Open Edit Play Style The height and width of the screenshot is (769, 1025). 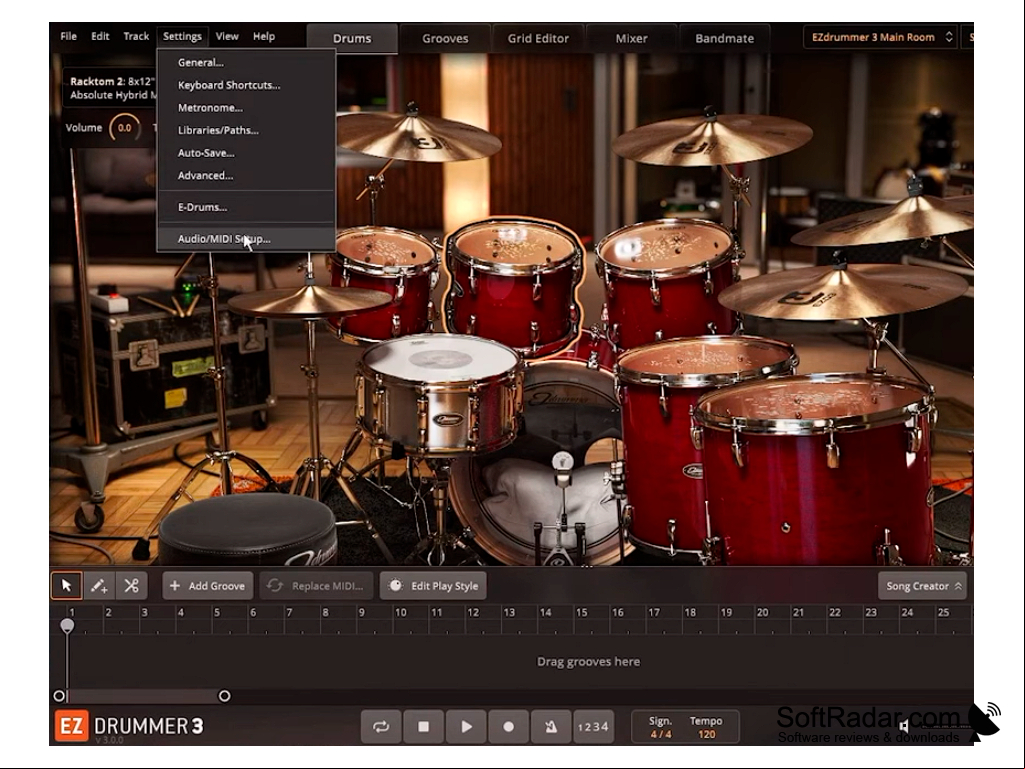tap(433, 586)
